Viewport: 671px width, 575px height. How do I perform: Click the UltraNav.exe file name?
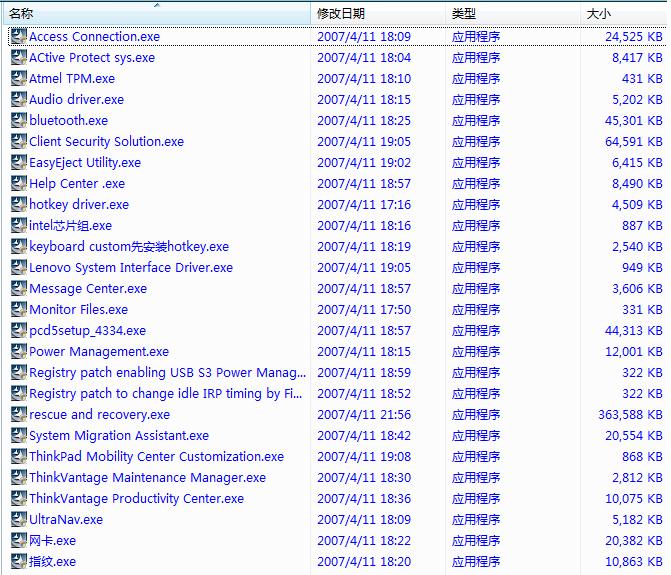tap(66, 519)
